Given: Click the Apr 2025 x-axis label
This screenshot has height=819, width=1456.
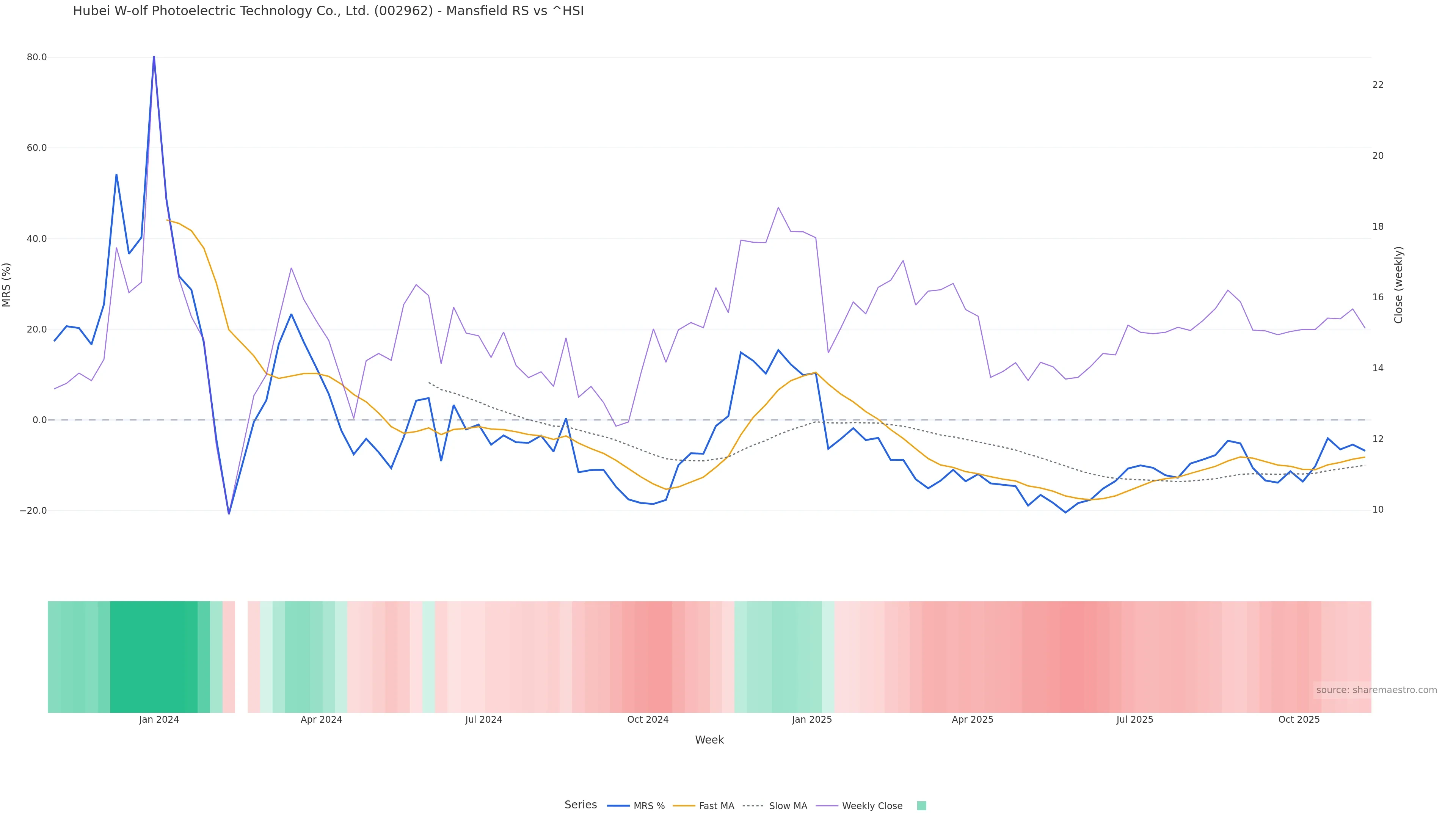Looking at the screenshot, I should 972,720.
